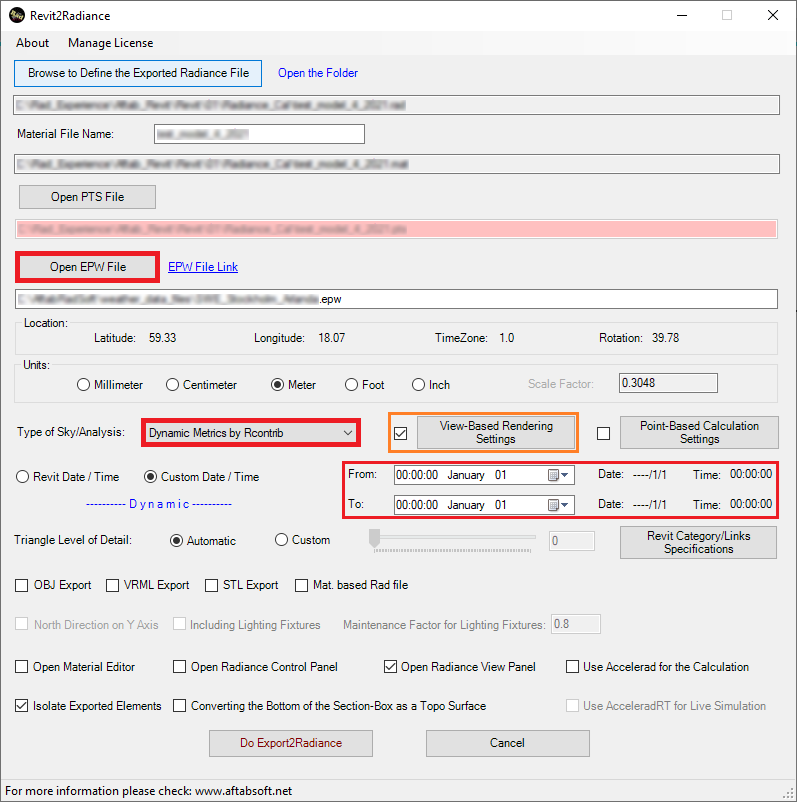Click the Do Export2Radiance button
The width and height of the screenshot is (797, 802).
pyautogui.click(x=291, y=743)
